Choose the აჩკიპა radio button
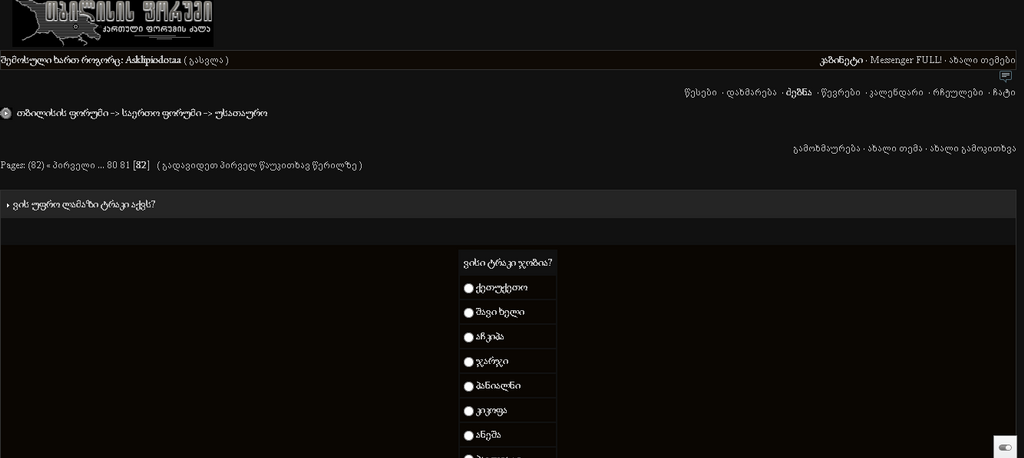 (x=468, y=338)
